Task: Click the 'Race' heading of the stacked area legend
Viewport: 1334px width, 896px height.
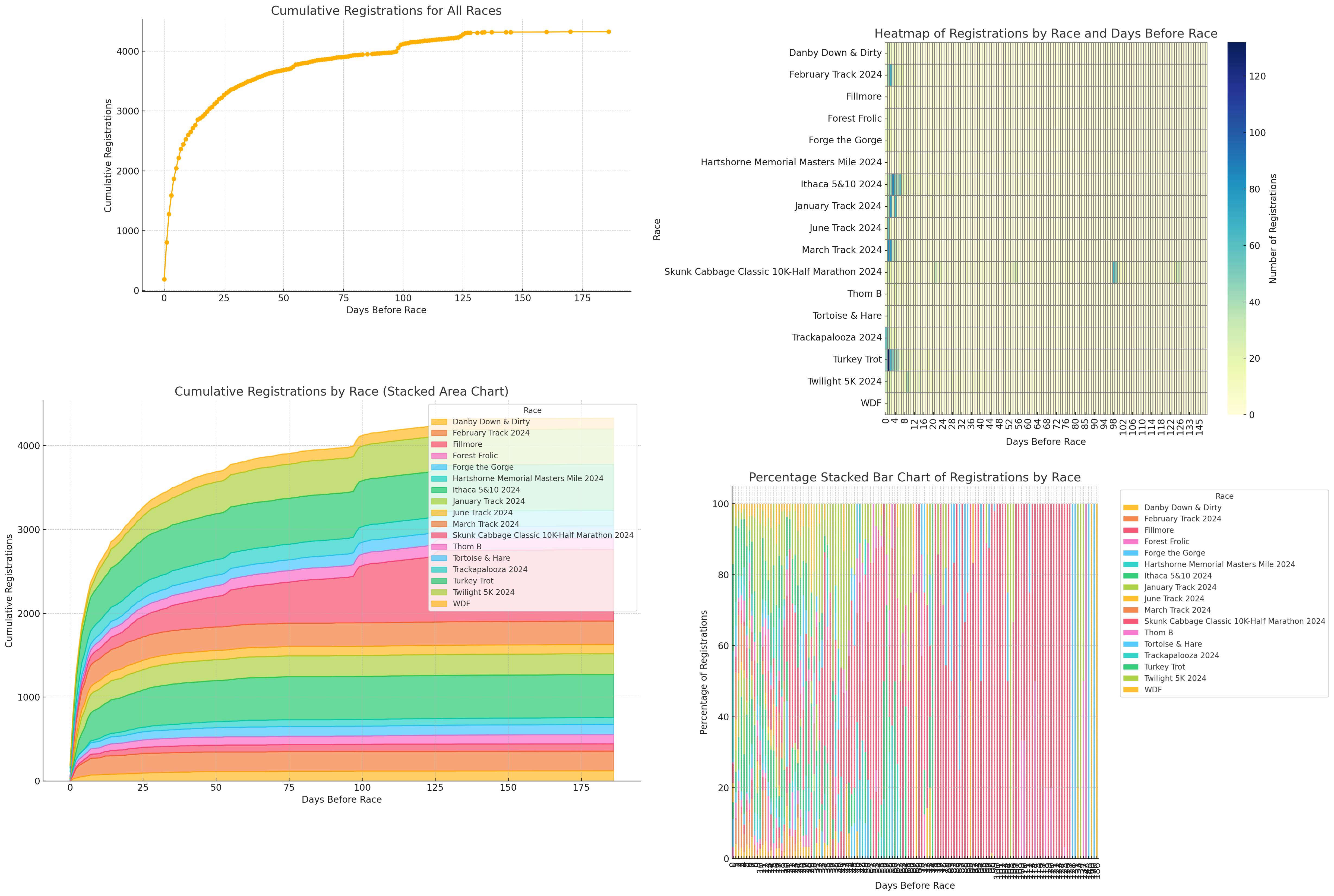Action: [x=532, y=410]
